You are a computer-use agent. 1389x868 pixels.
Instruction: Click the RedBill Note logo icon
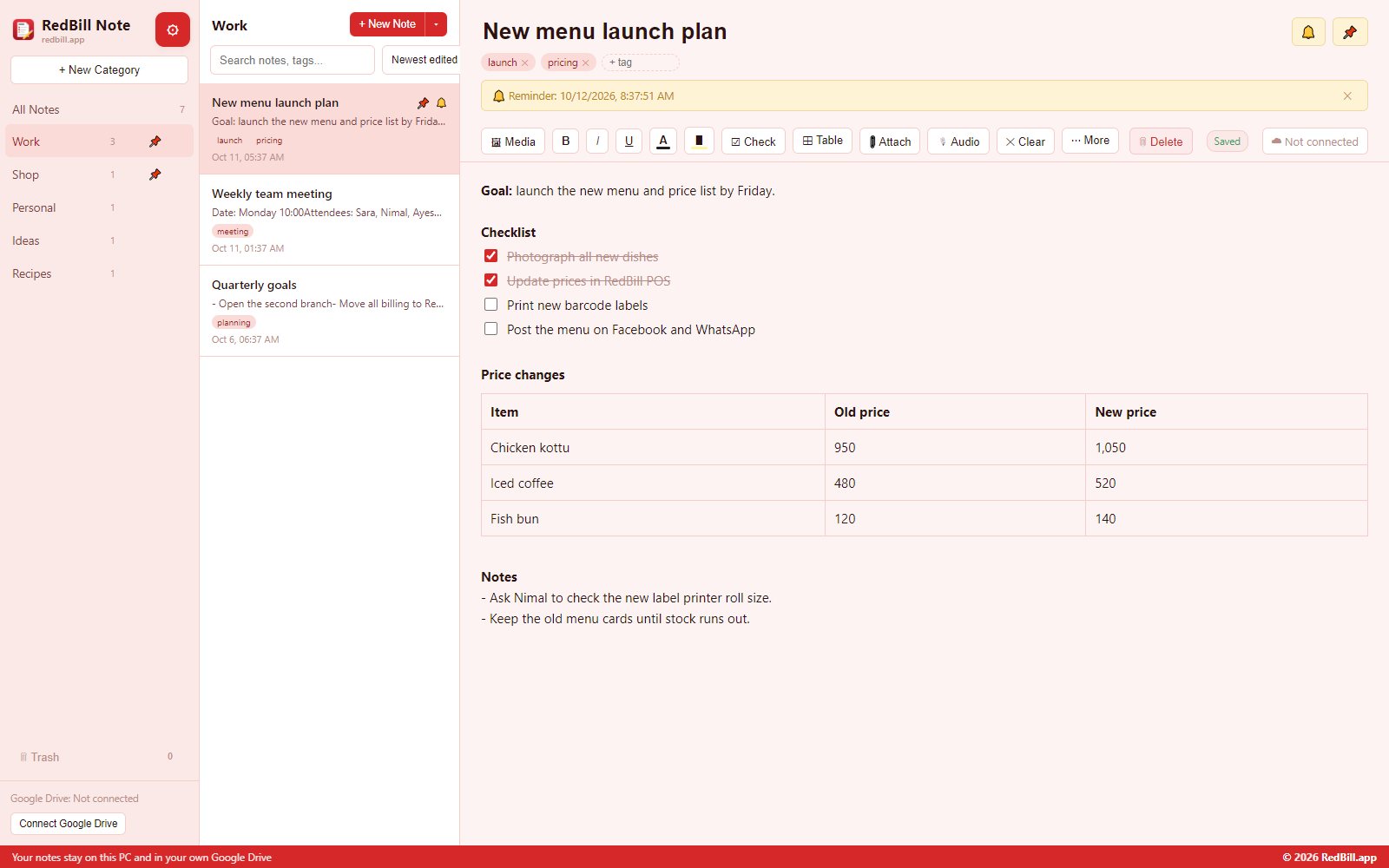point(23,30)
